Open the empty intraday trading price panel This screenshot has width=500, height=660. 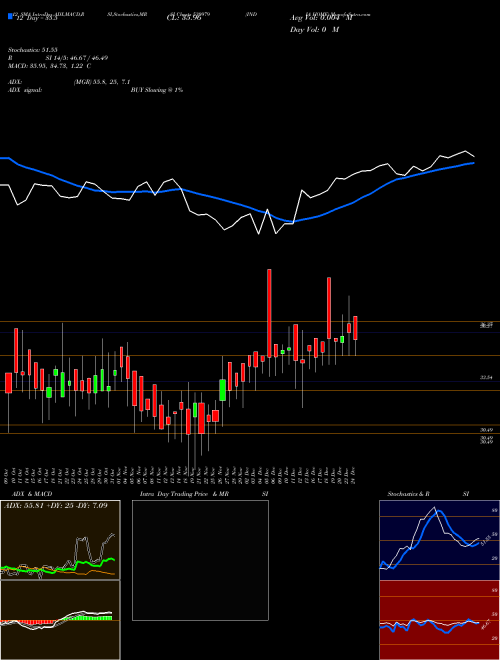pyautogui.click(x=200, y=560)
